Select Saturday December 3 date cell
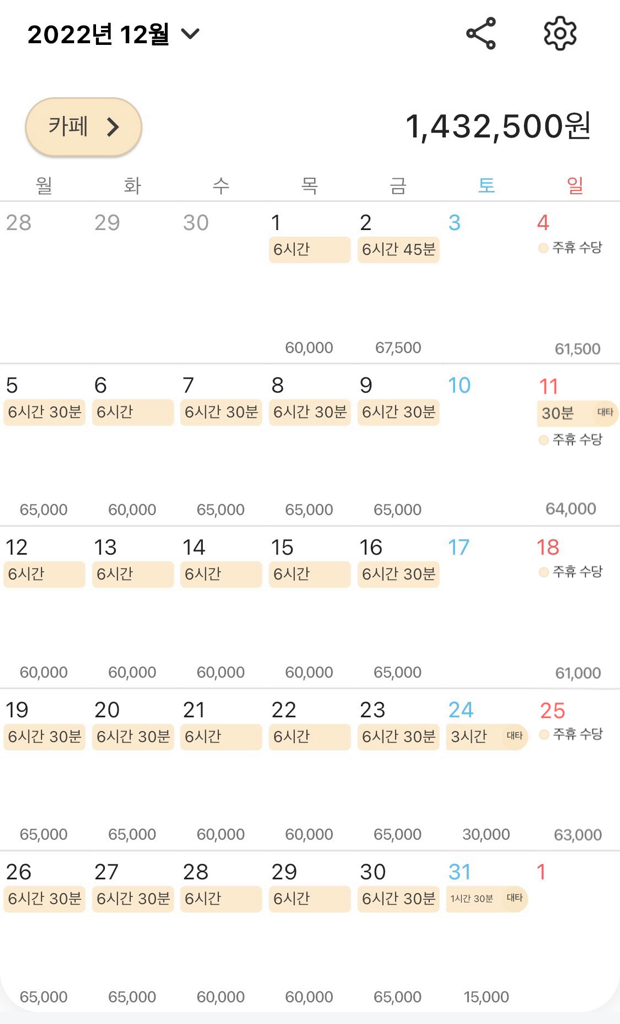Viewport: 620px width, 1024px height. tap(487, 282)
